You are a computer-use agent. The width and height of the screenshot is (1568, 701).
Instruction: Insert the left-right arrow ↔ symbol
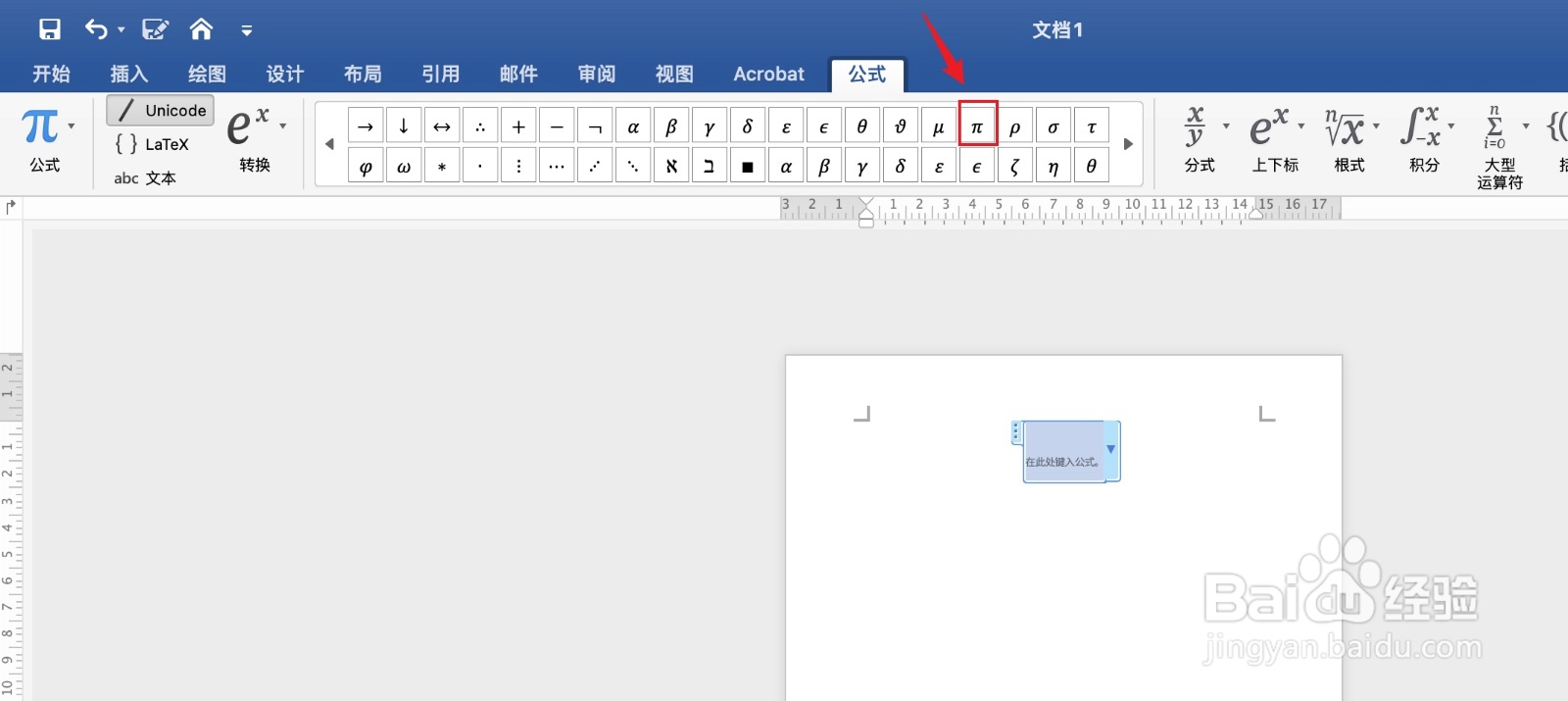pos(442,126)
